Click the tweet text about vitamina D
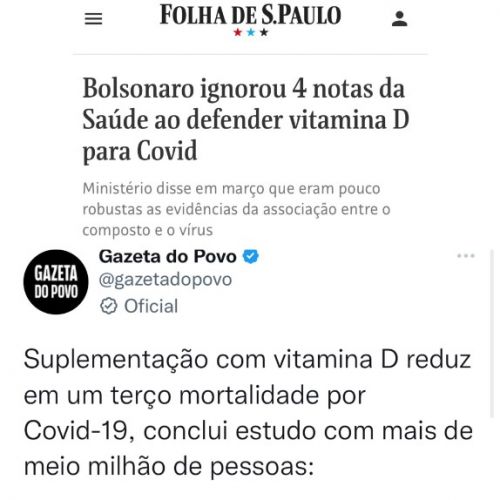Image resolution: width=500 pixels, height=500 pixels. pyautogui.click(x=248, y=413)
